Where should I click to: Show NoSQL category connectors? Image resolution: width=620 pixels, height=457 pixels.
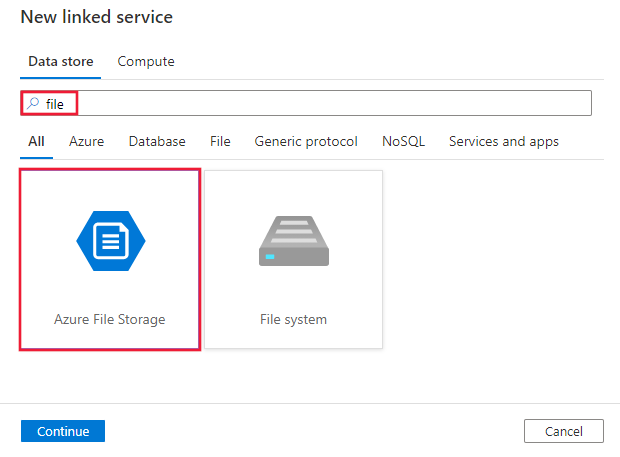(403, 142)
